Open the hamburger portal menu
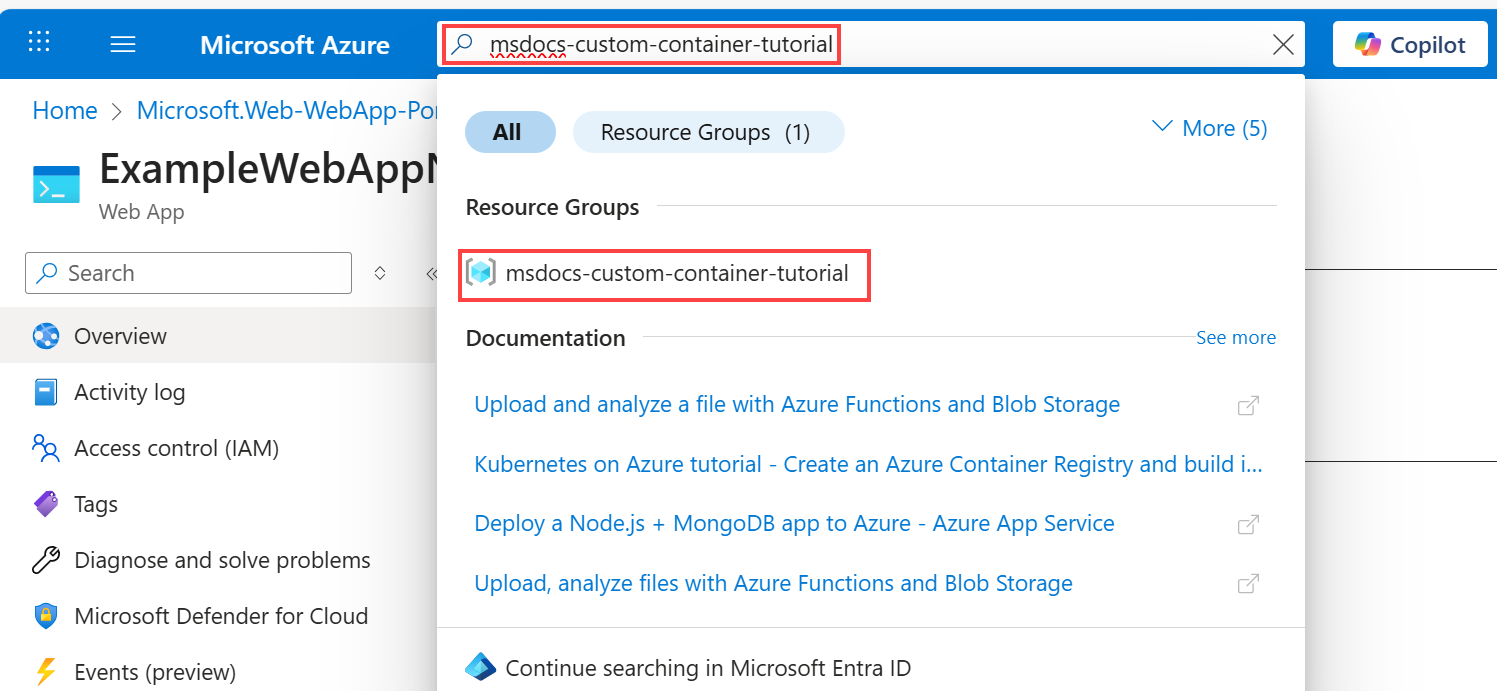1497x691 pixels. pos(123,45)
